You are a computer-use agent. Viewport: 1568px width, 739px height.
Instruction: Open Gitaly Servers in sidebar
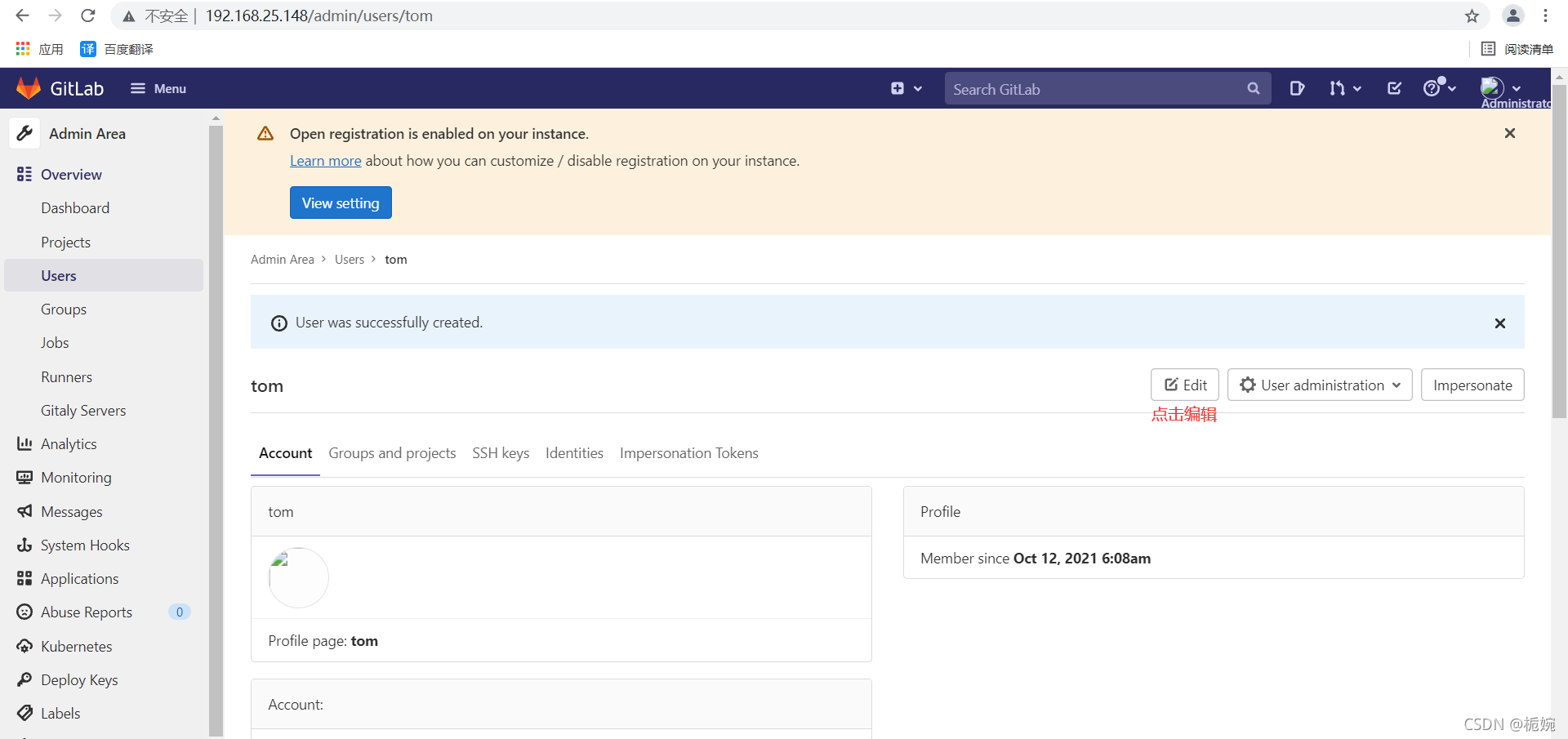[x=83, y=411]
